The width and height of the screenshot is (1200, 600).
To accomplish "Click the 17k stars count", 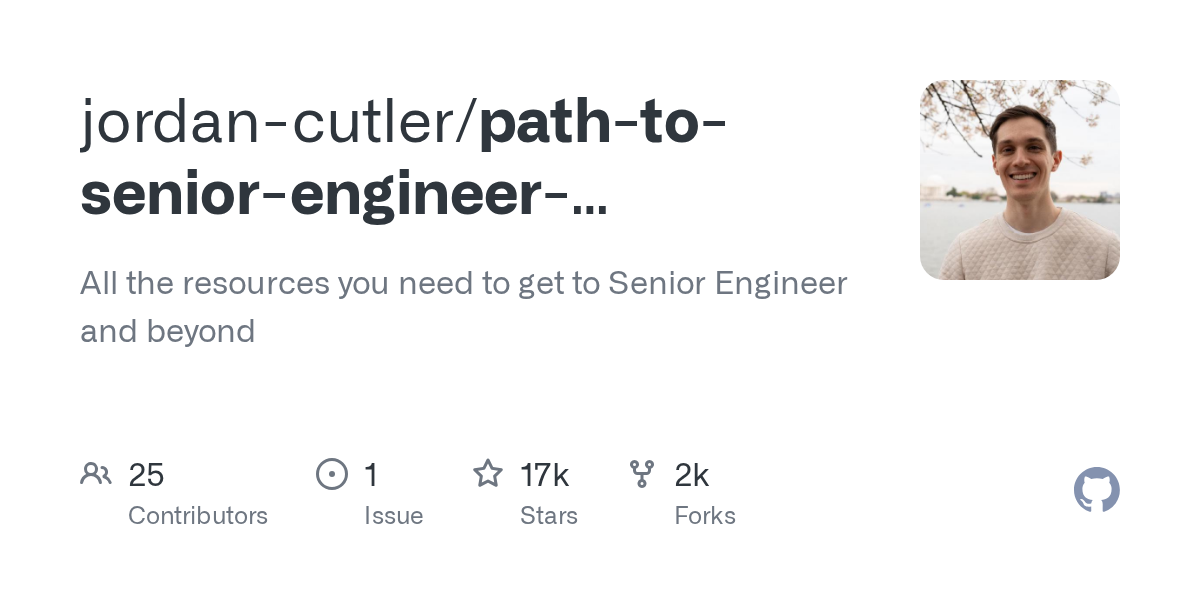I will click(545, 475).
